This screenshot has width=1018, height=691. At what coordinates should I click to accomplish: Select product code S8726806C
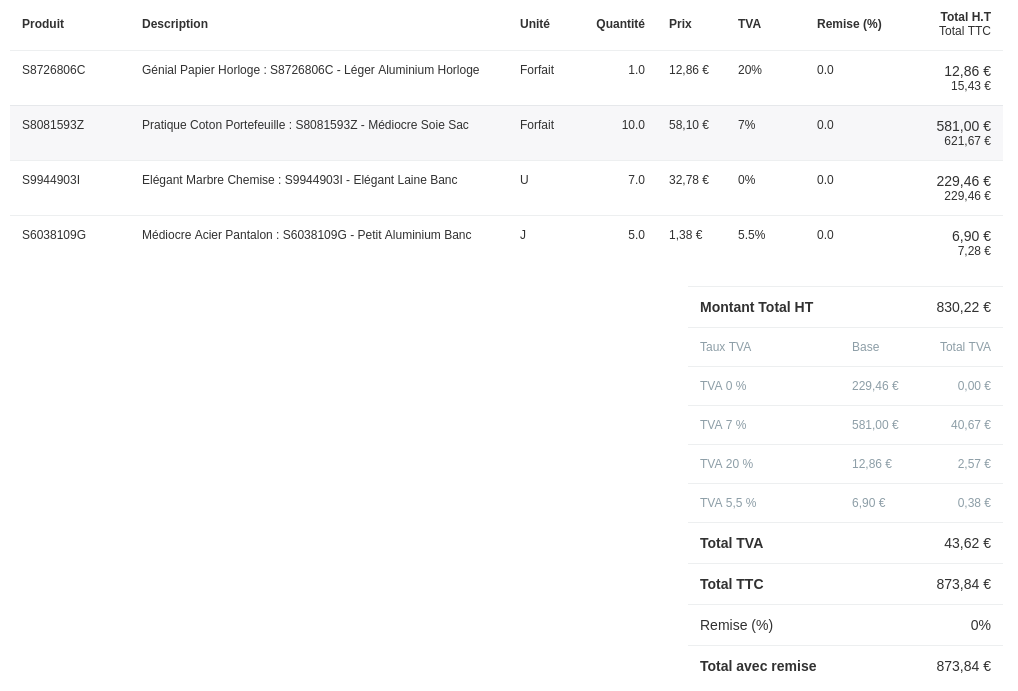(x=53, y=70)
